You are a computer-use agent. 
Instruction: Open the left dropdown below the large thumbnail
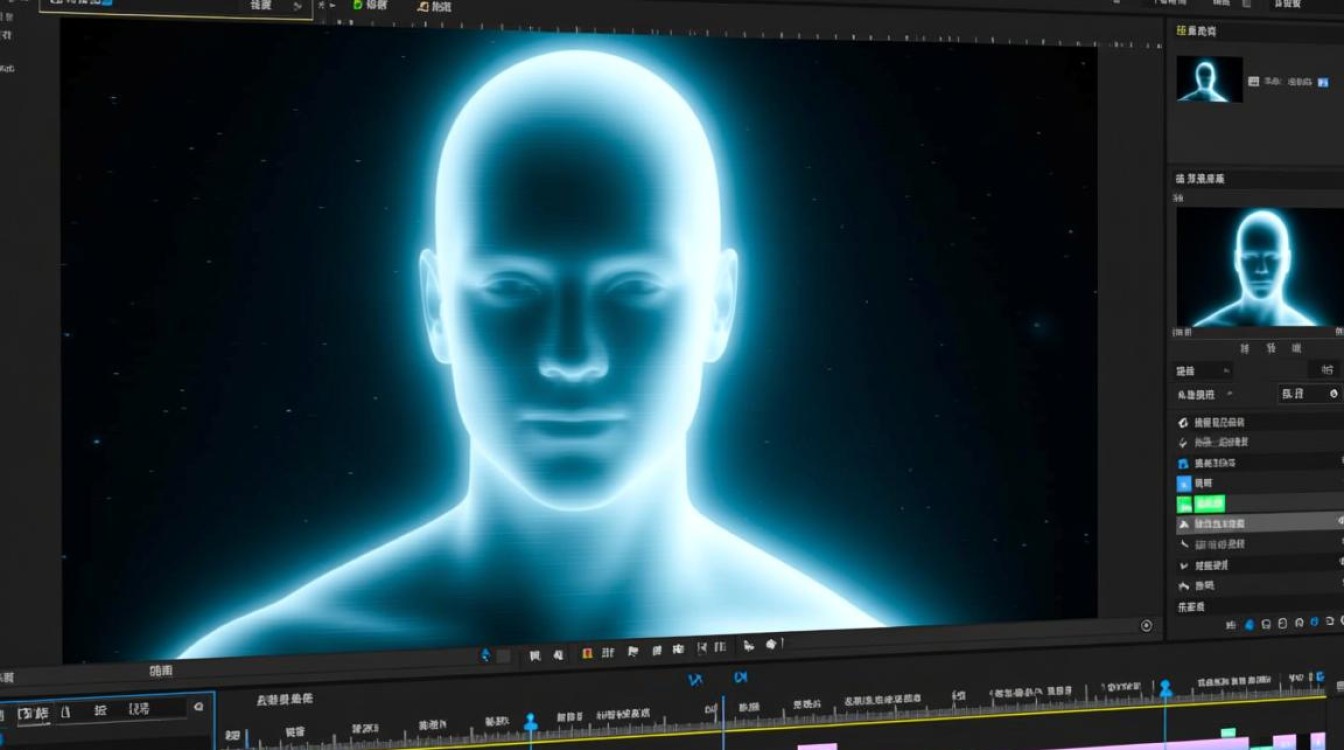point(1203,370)
